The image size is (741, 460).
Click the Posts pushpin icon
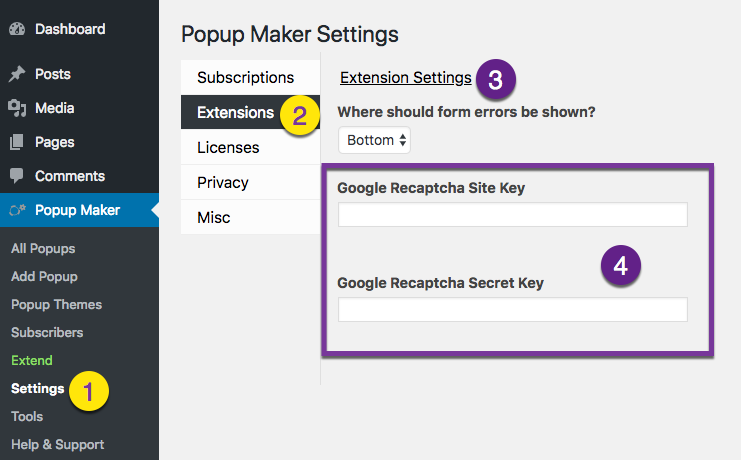[17, 74]
